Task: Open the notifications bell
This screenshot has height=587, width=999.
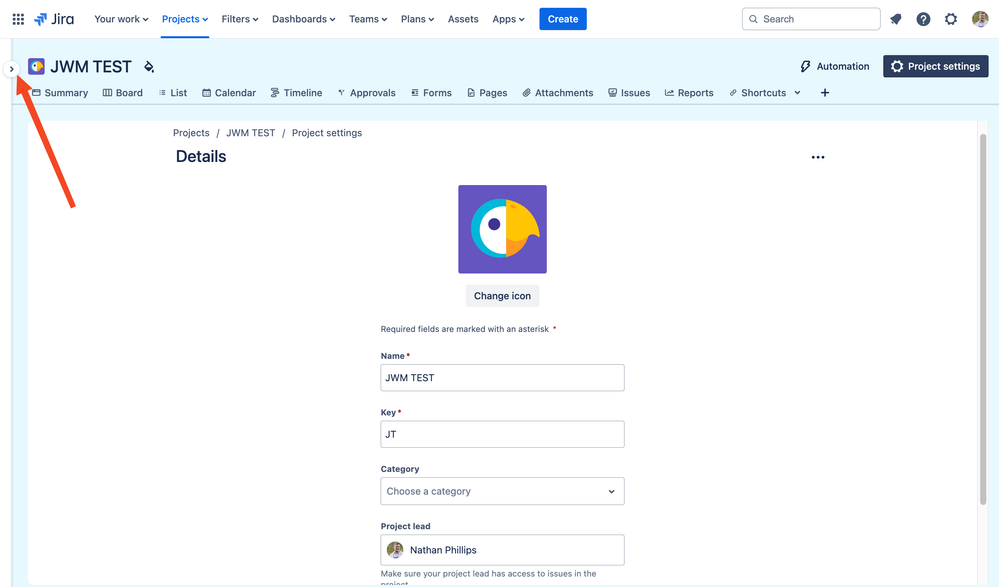Action: (896, 19)
